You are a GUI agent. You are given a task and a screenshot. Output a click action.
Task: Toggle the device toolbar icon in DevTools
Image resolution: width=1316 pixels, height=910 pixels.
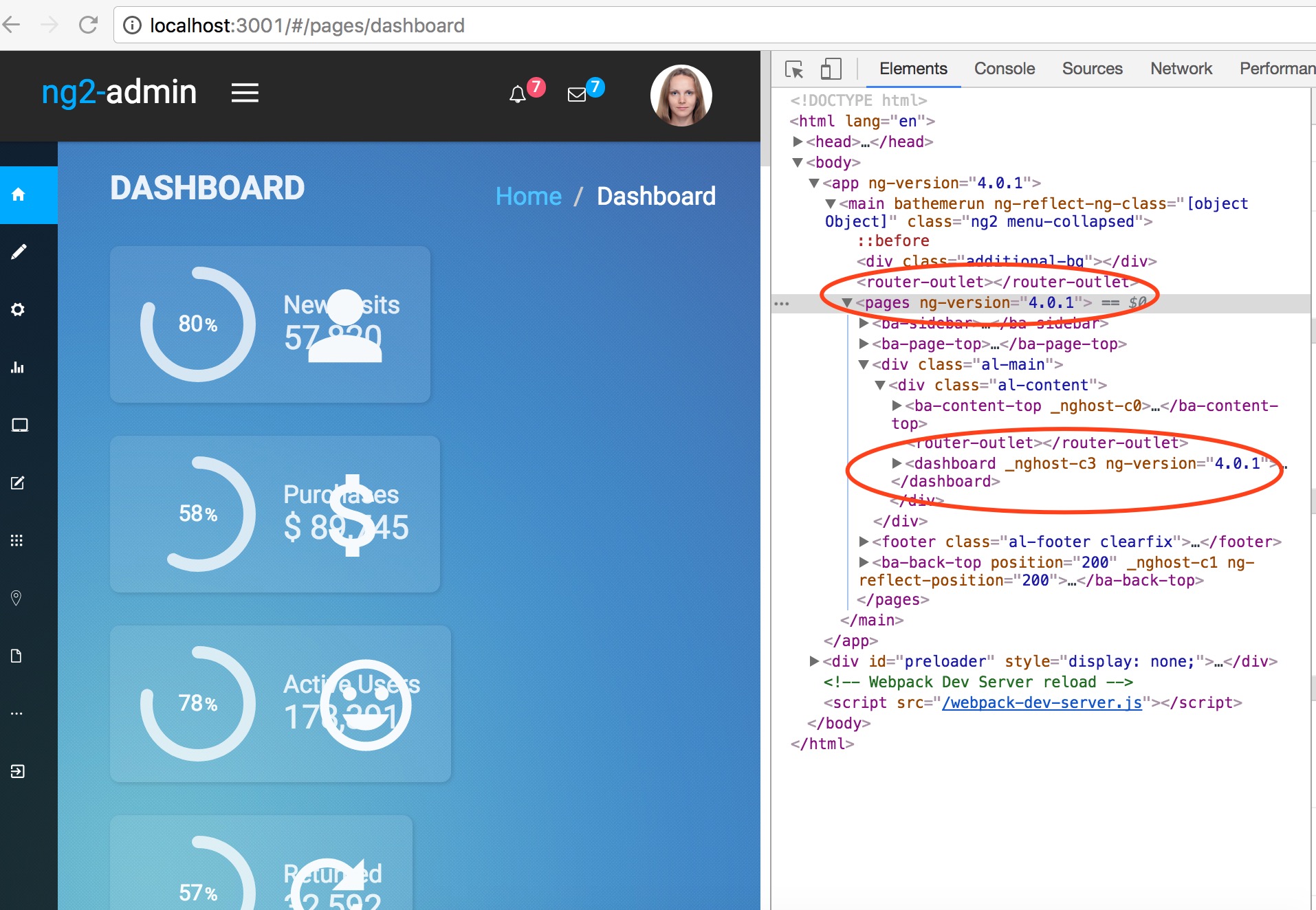click(831, 69)
